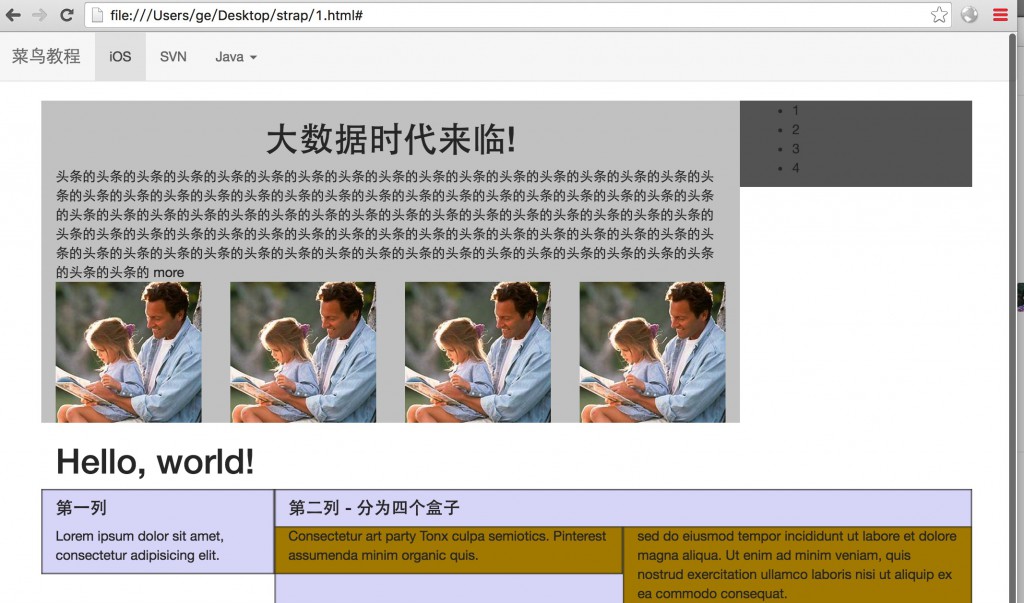
Task: Select carousel item 4
Action: click(795, 167)
